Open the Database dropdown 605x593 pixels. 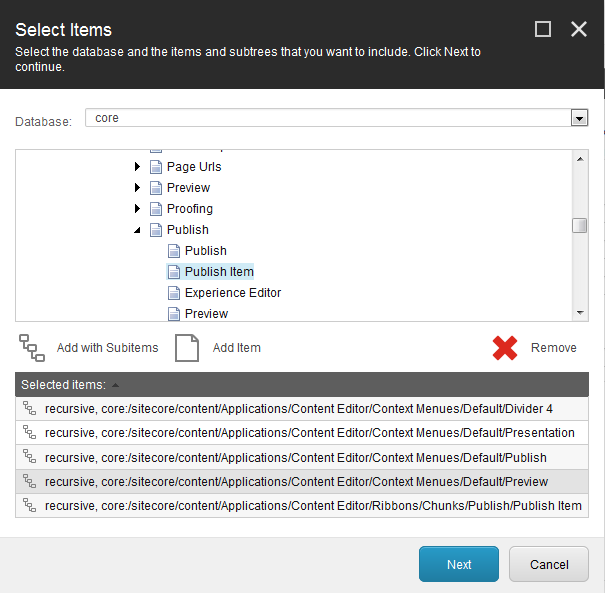coord(578,118)
